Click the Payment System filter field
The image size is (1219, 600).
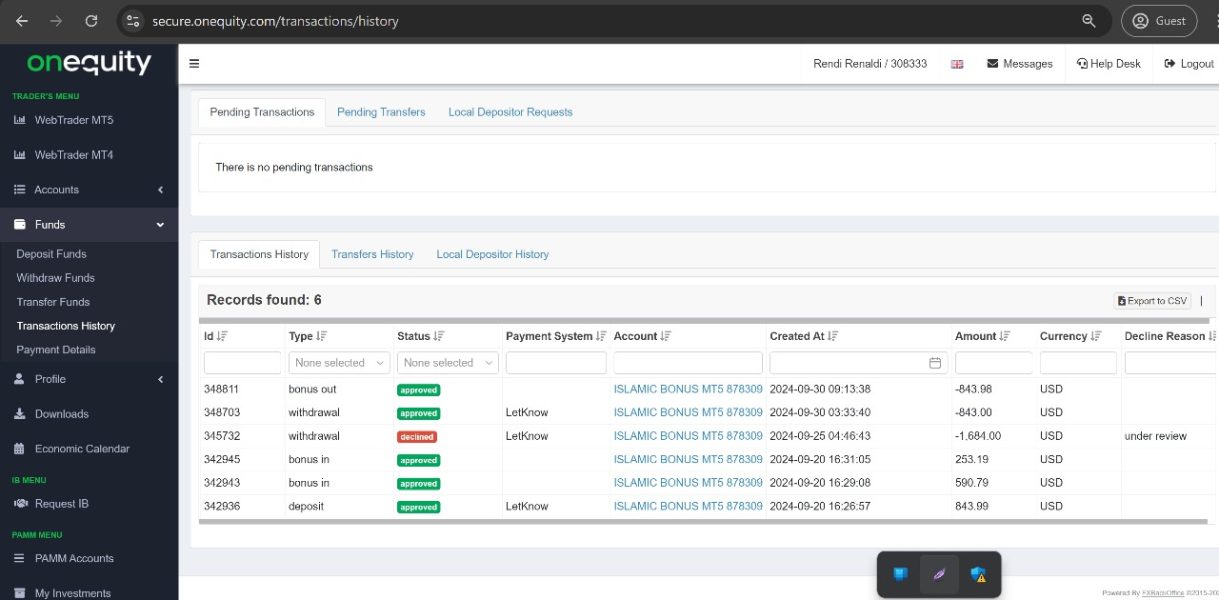click(x=556, y=363)
